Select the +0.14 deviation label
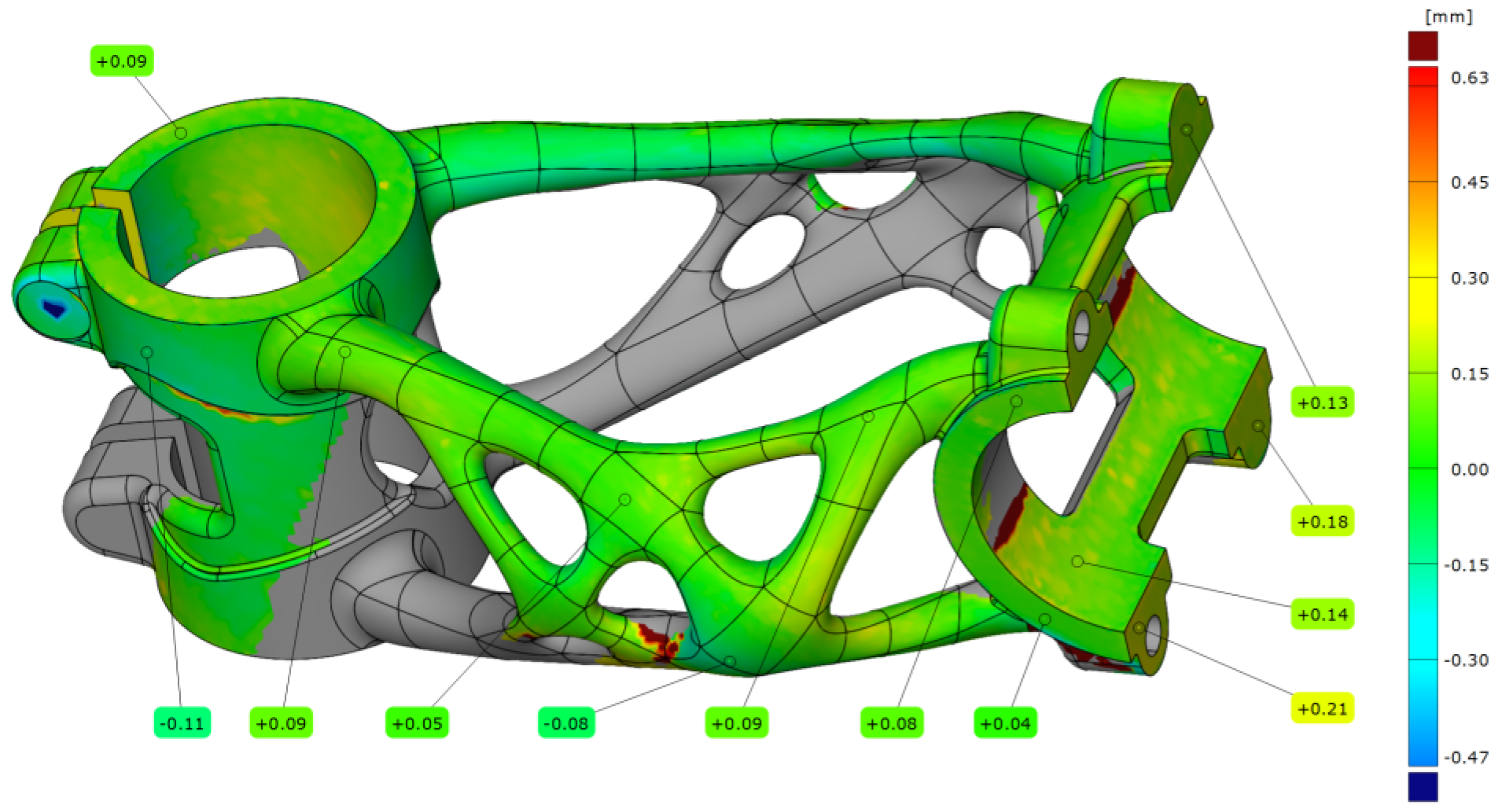 pos(1323,614)
